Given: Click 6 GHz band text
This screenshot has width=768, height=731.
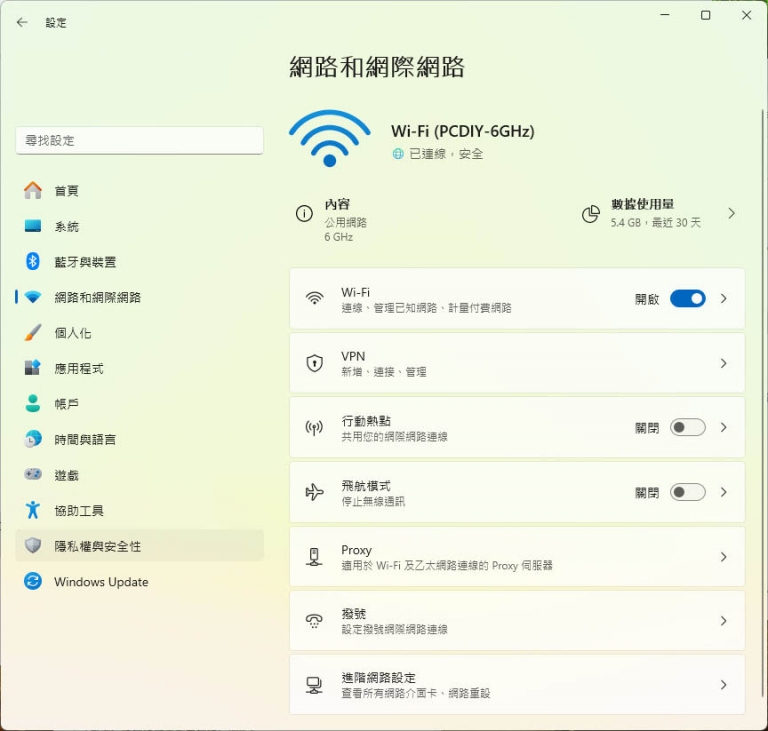Looking at the screenshot, I should tap(338, 237).
